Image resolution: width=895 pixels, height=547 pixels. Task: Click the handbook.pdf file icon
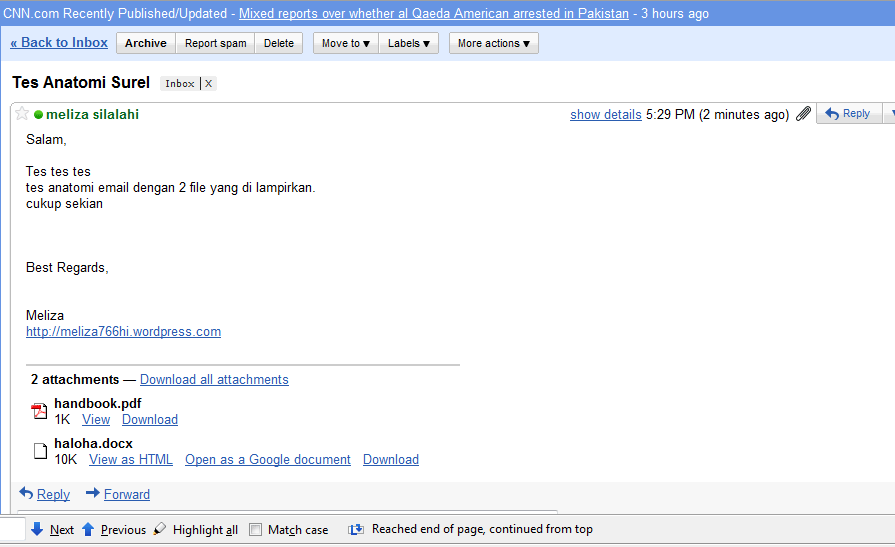[x=39, y=411]
